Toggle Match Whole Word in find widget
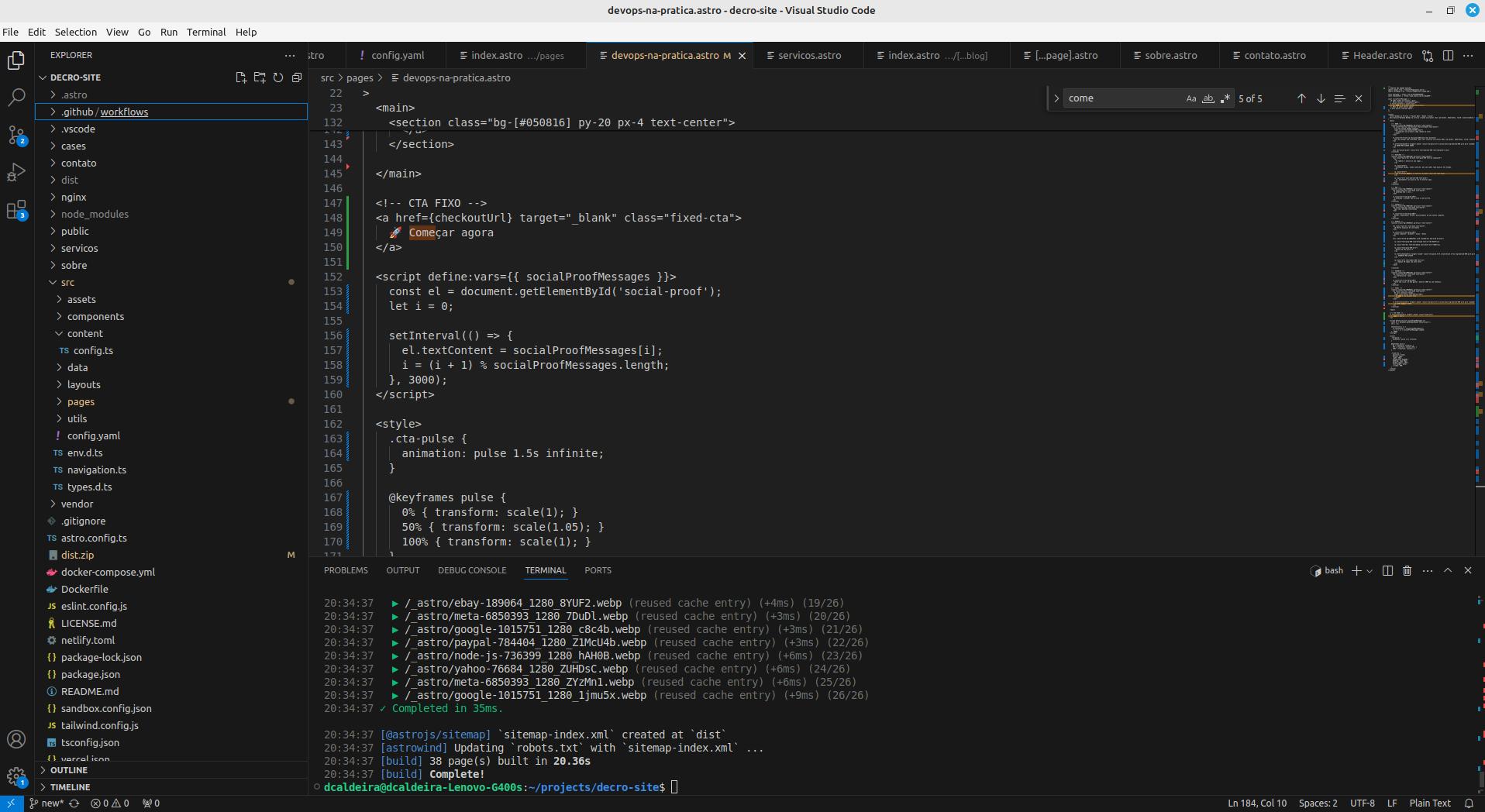The height and width of the screenshot is (812, 1485). point(1208,98)
